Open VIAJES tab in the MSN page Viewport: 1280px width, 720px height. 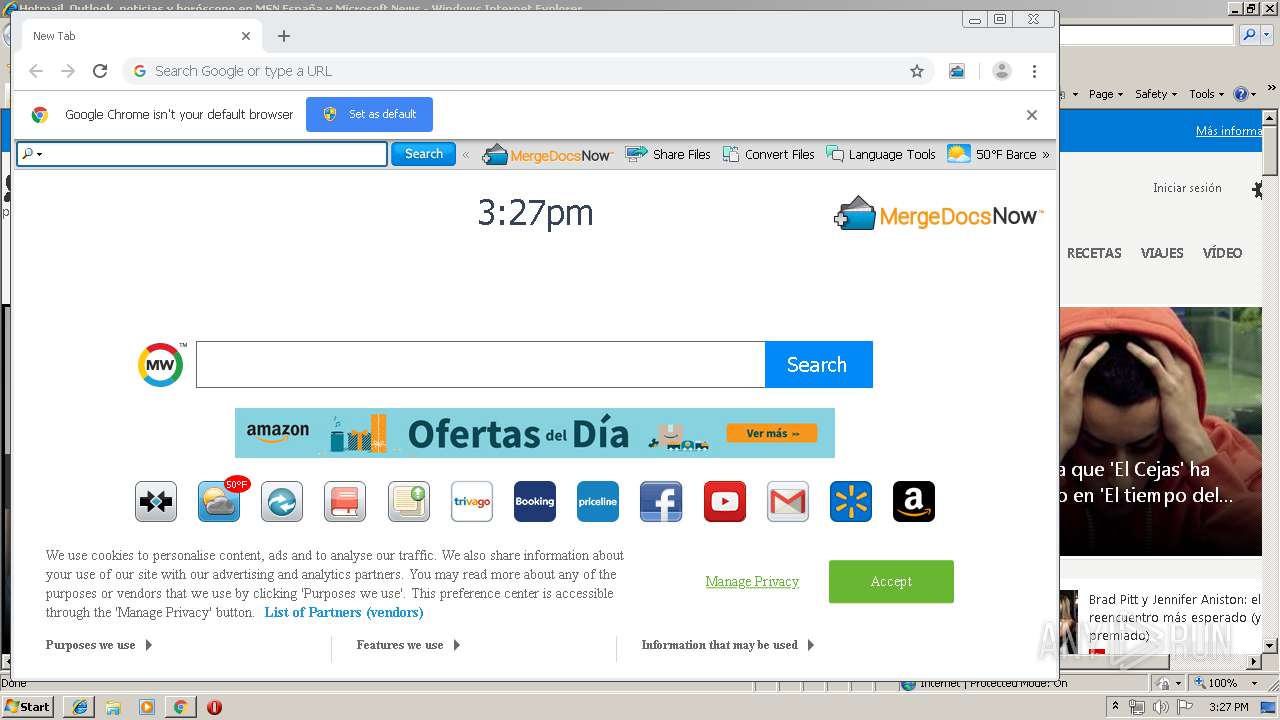click(1162, 253)
